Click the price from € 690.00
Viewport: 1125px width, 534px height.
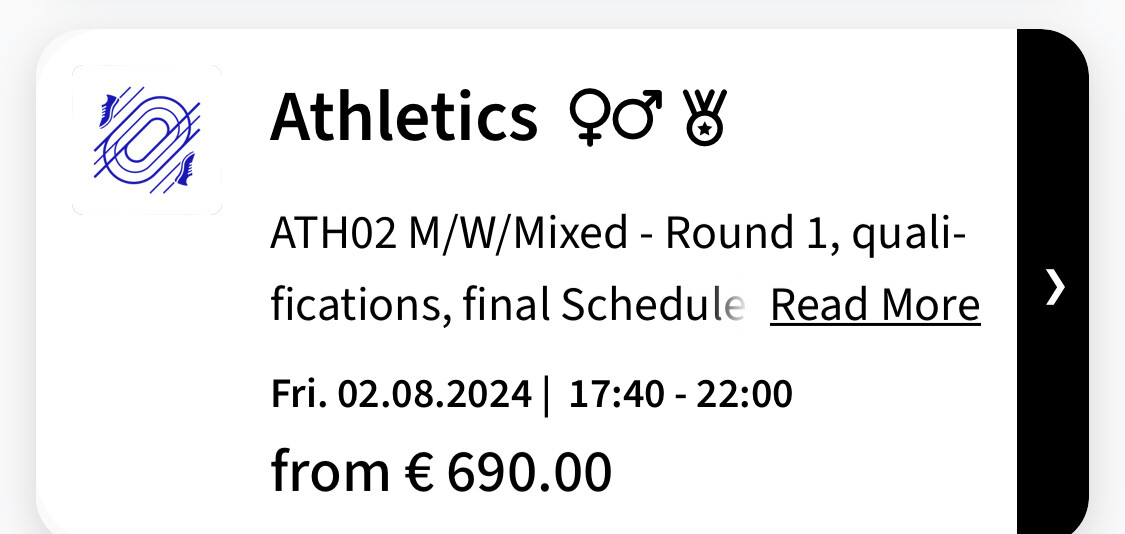point(441,472)
